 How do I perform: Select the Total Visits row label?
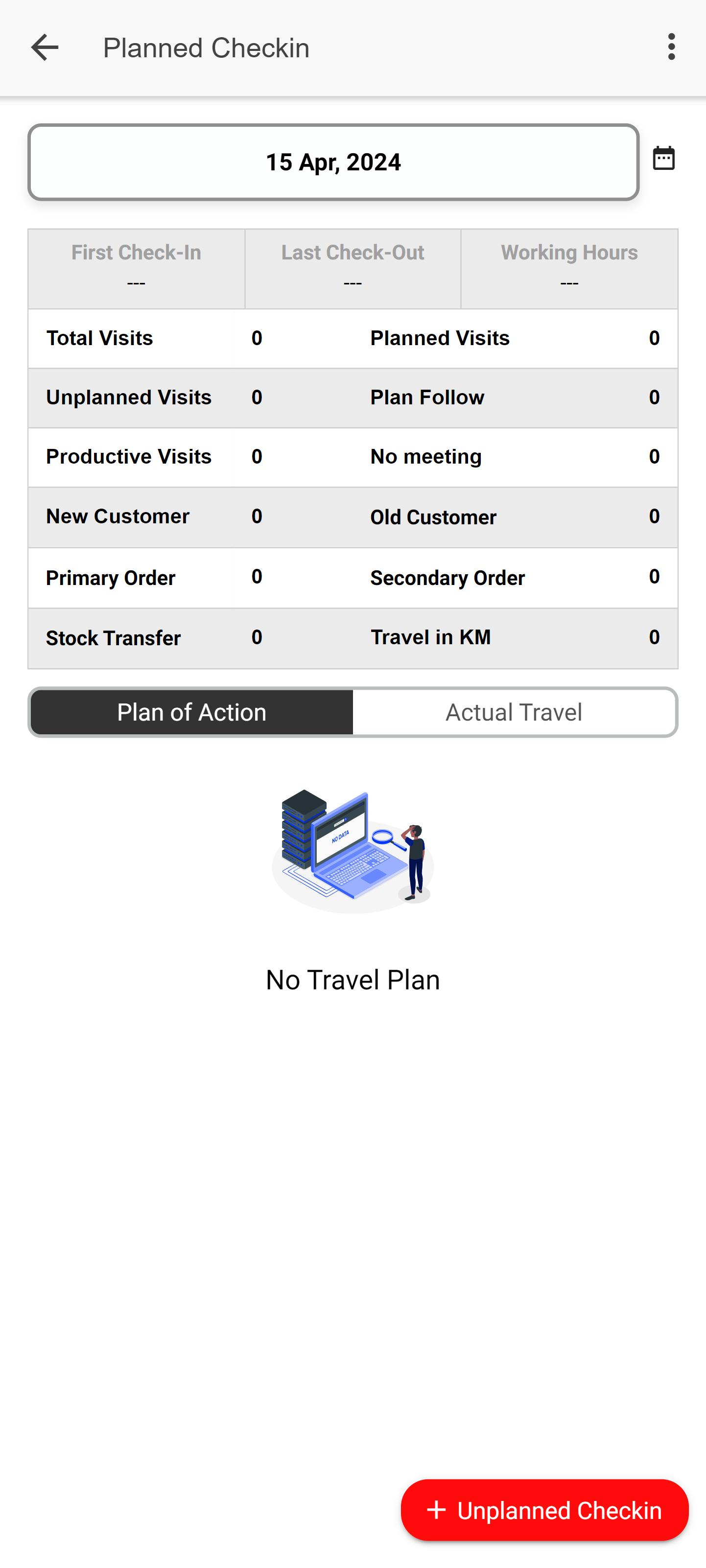100,338
